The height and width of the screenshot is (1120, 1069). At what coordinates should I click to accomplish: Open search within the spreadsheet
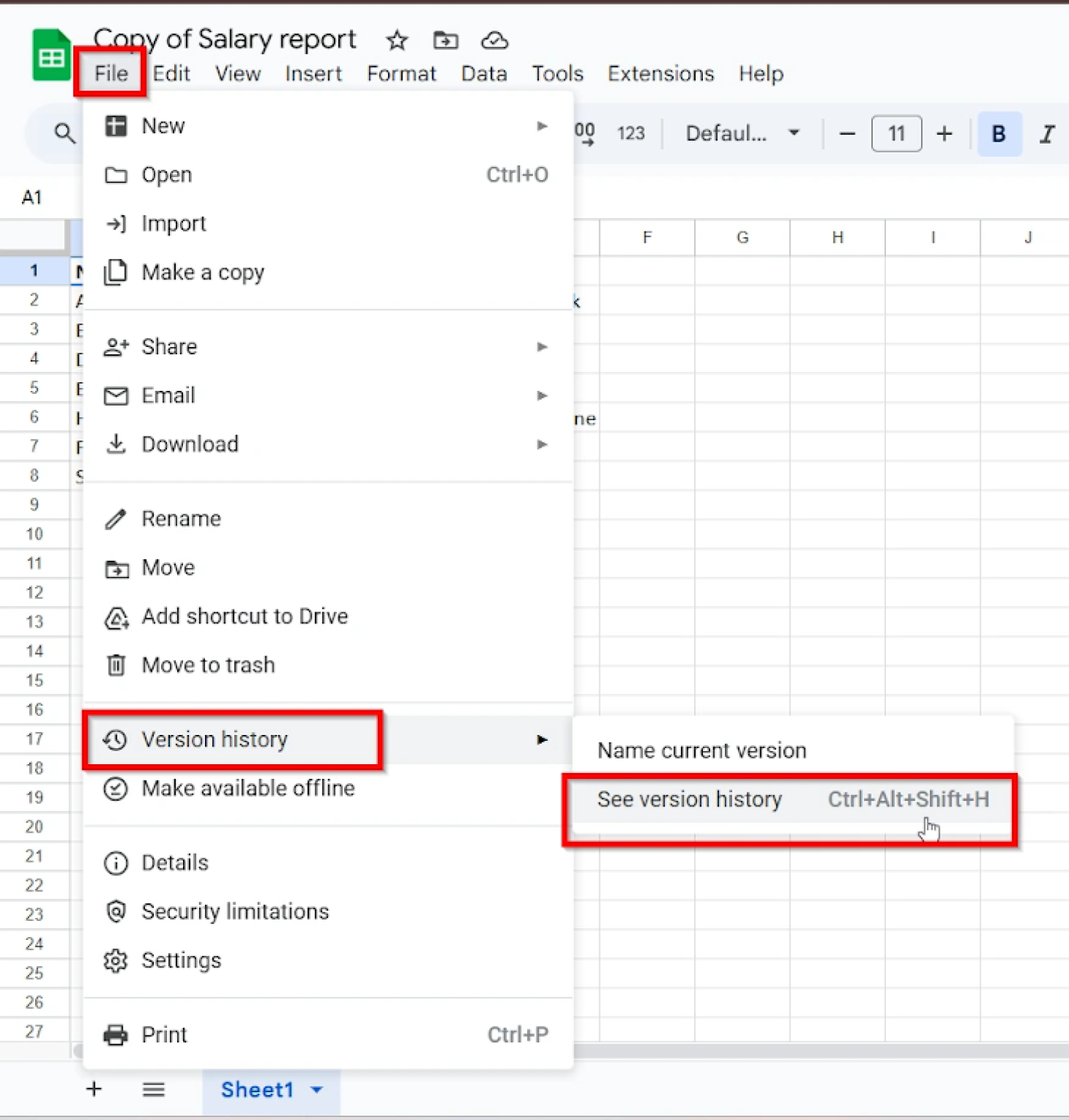(64, 133)
